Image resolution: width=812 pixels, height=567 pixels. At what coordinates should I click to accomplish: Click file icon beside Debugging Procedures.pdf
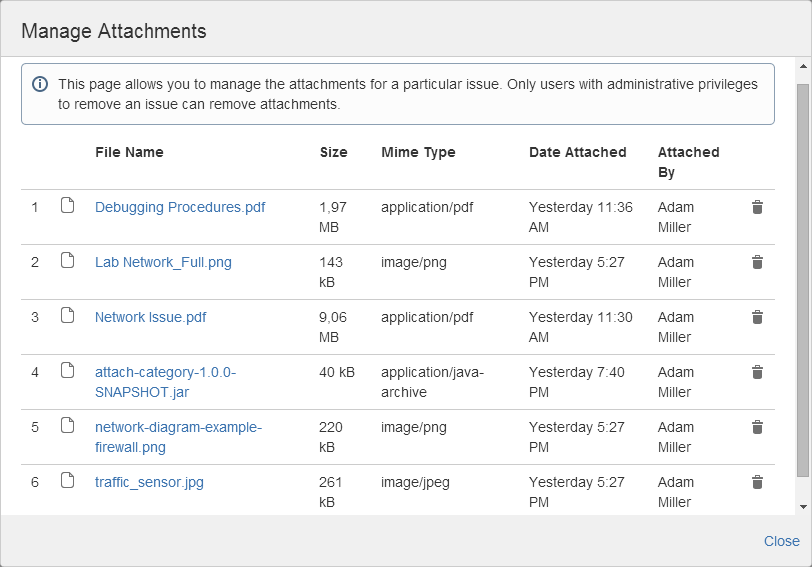click(x=67, y=206)
